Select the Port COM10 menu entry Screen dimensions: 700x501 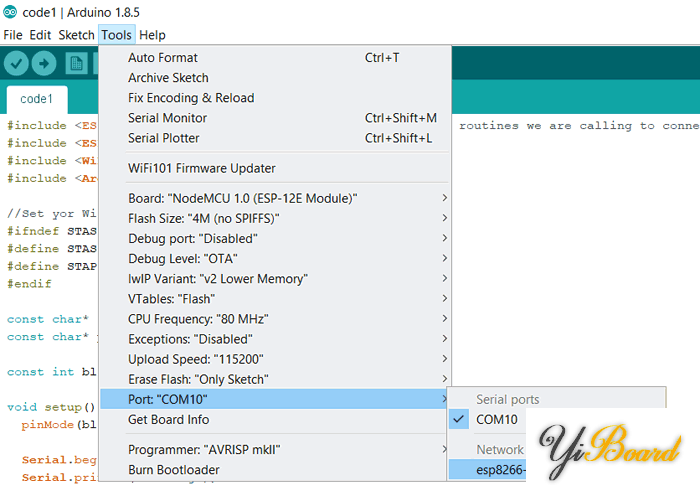pos(275,399)
